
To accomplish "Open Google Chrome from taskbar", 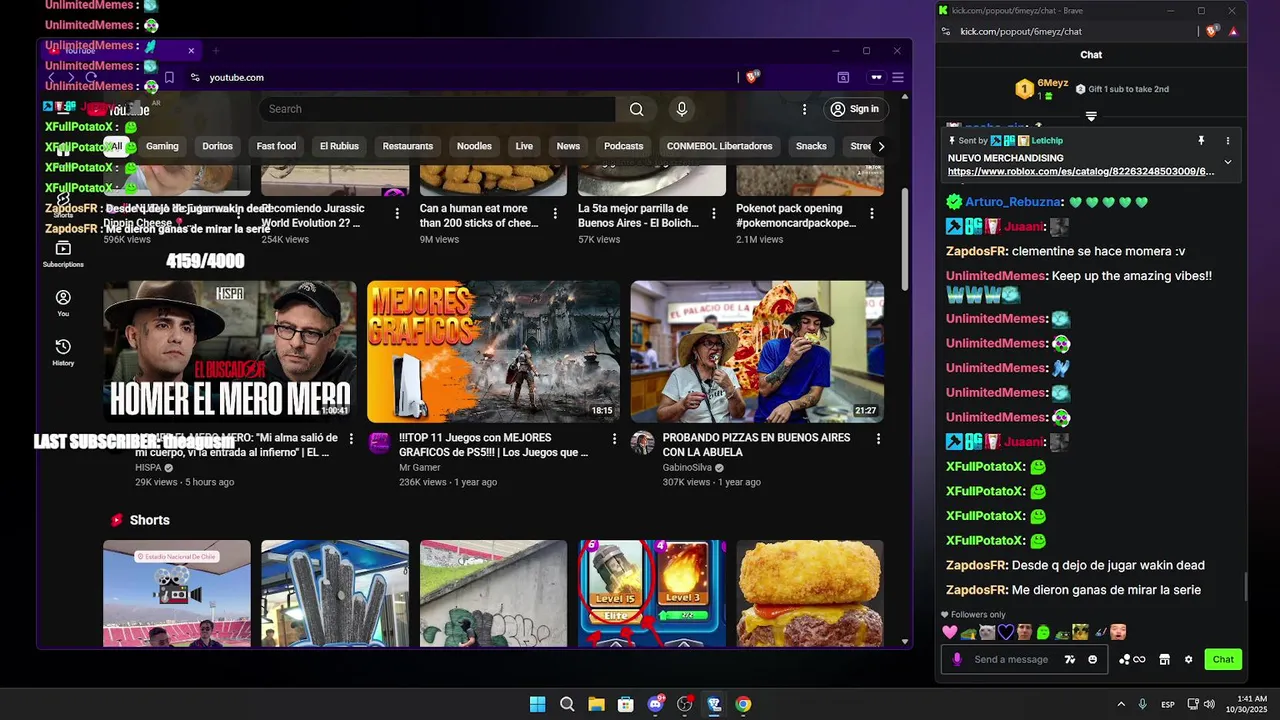I will tap(743, 704).
